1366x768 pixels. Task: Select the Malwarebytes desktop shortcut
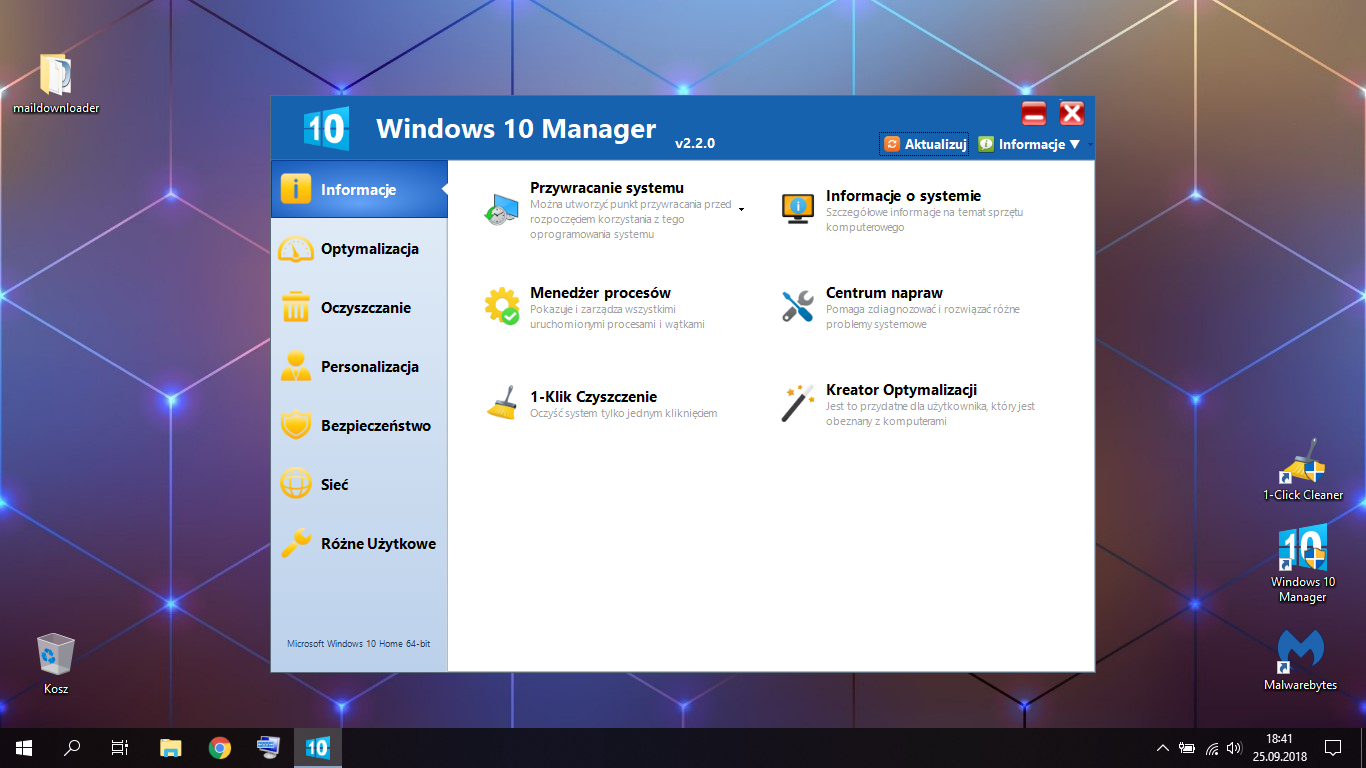point(1301,660)
